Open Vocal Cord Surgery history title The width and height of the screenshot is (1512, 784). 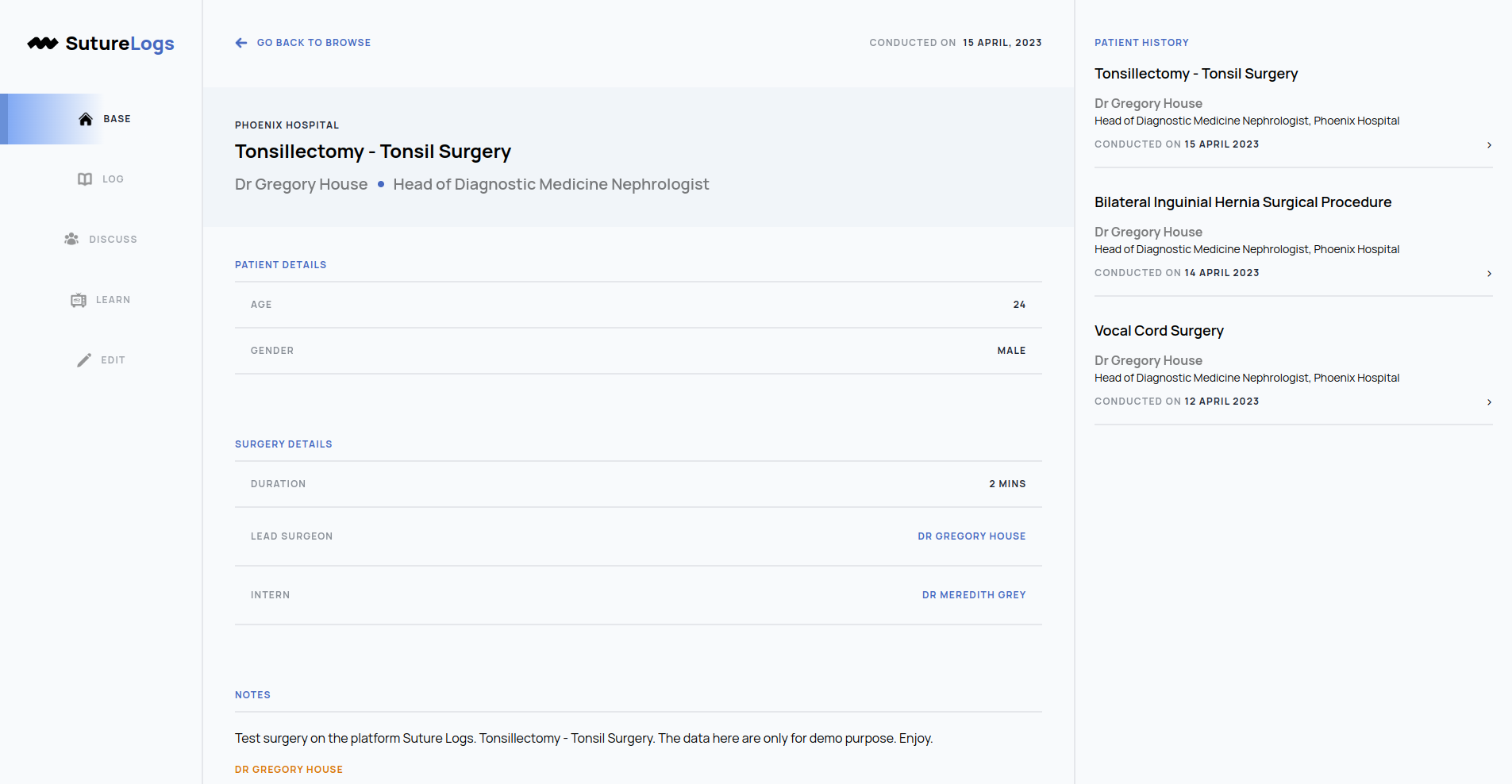(1159, 331)
